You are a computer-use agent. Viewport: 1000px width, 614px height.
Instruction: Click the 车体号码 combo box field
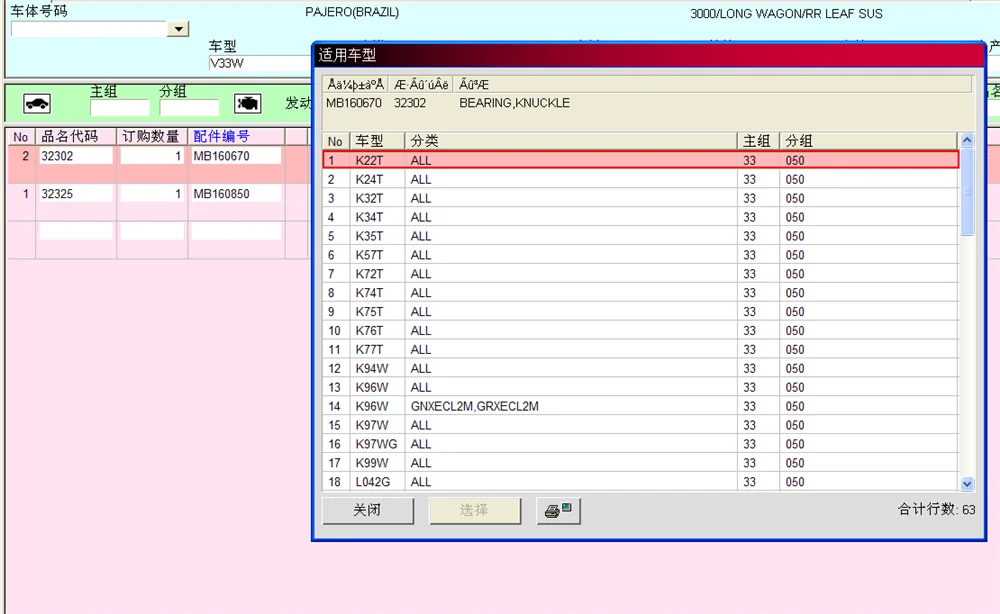pyautogui.click(x=89, y=29)
